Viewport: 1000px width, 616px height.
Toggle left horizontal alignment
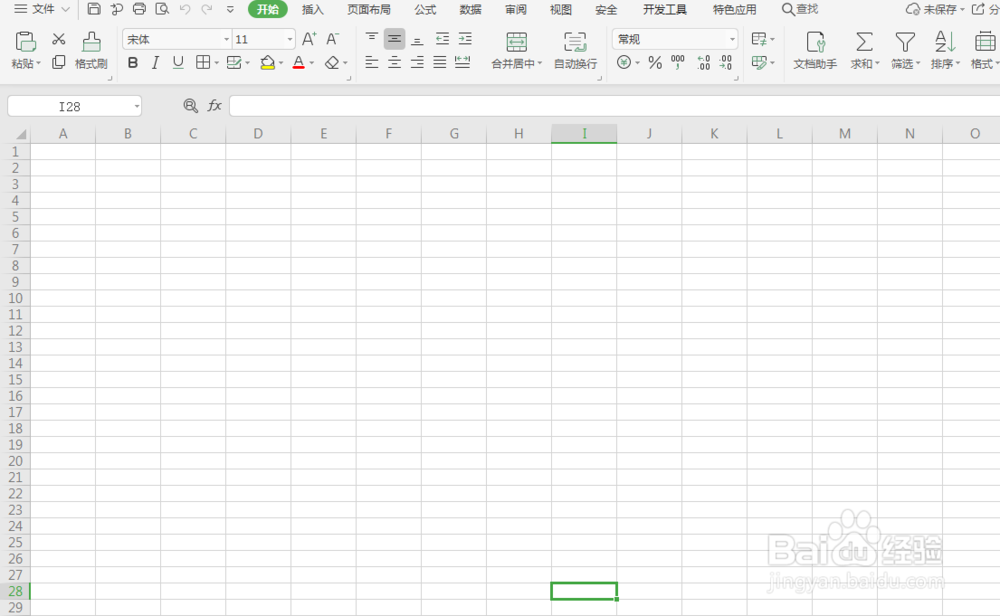click(371, 62)
